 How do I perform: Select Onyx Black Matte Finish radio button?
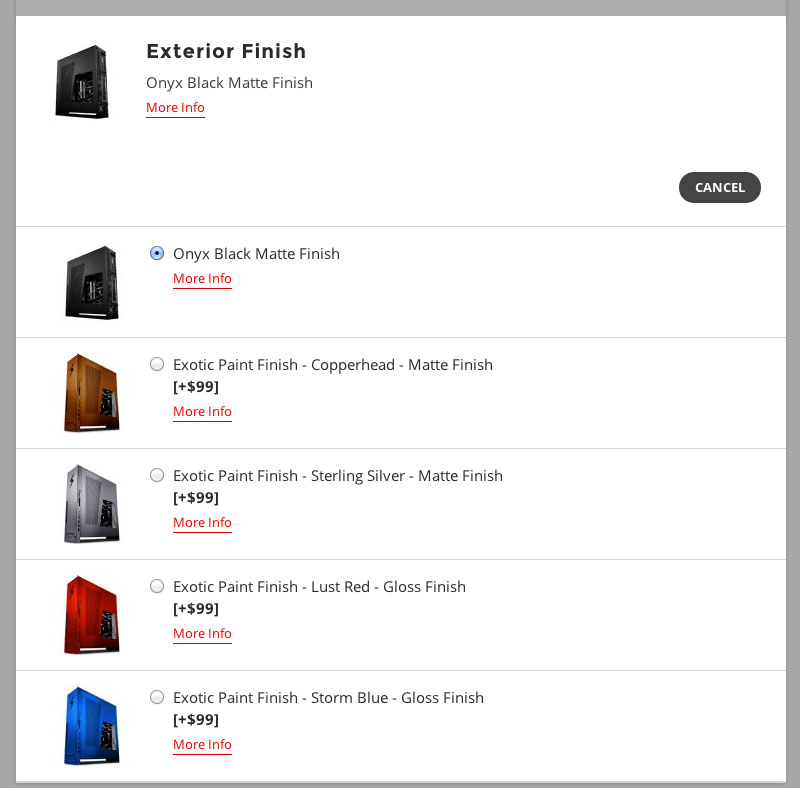pyautogui.click(x=157, y=253)
